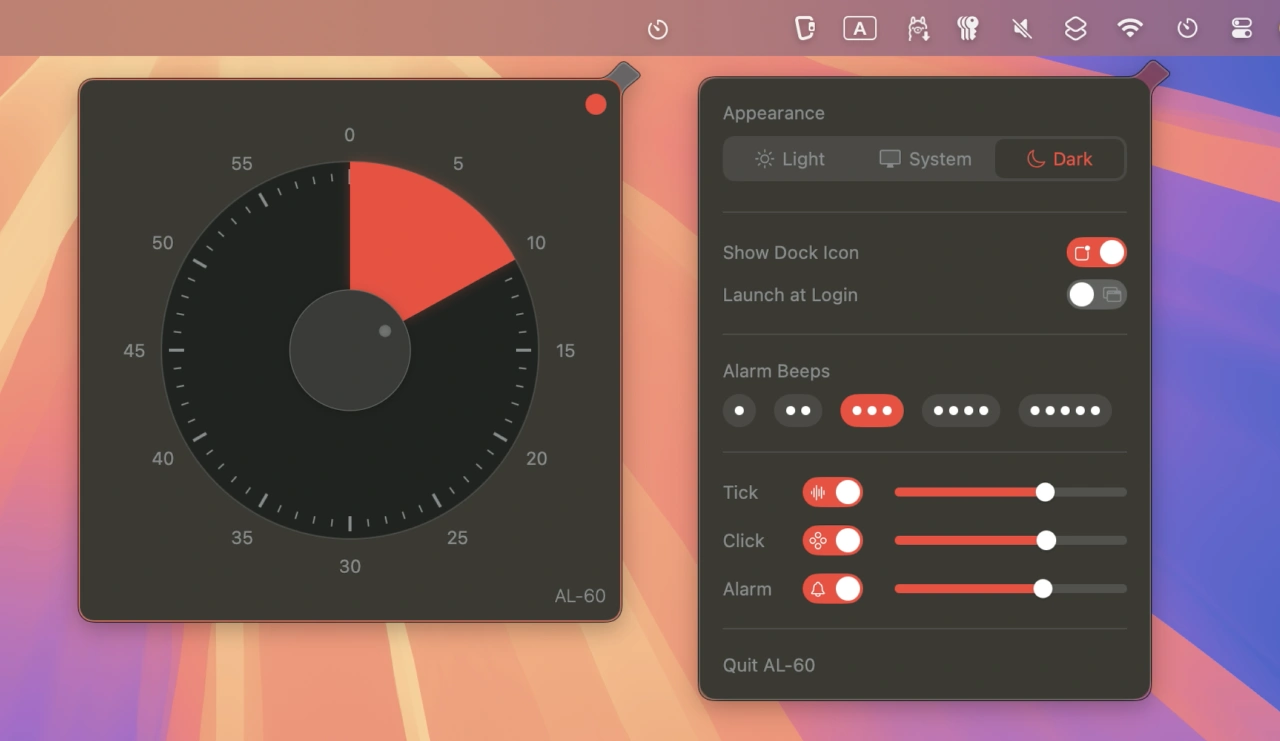Click the center knob of the timer dial
1280x741 pixels.
click(x=350, y=350)
